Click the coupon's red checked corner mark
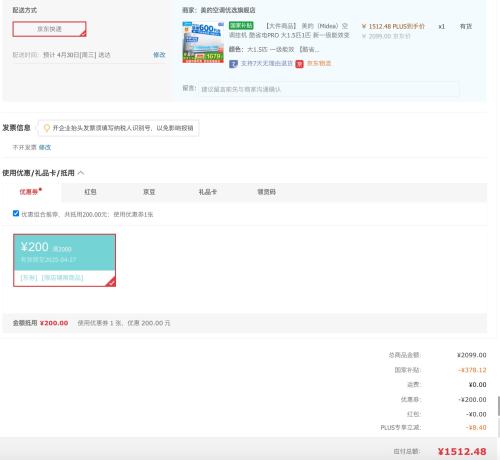The image size is (500, 460). pyautogui.click(x=111, y=282)
